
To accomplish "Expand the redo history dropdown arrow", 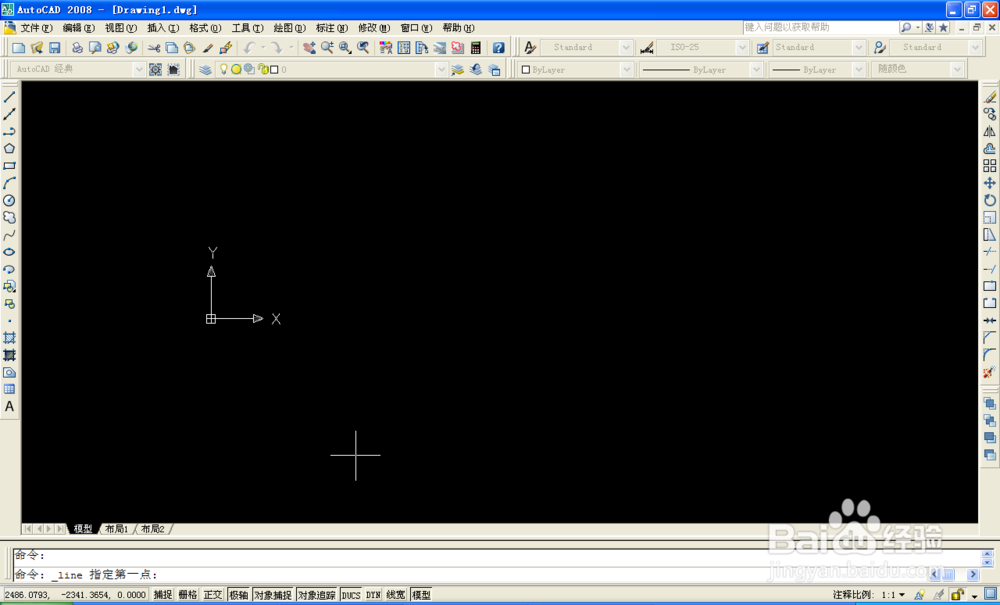I will pos(291,48).
